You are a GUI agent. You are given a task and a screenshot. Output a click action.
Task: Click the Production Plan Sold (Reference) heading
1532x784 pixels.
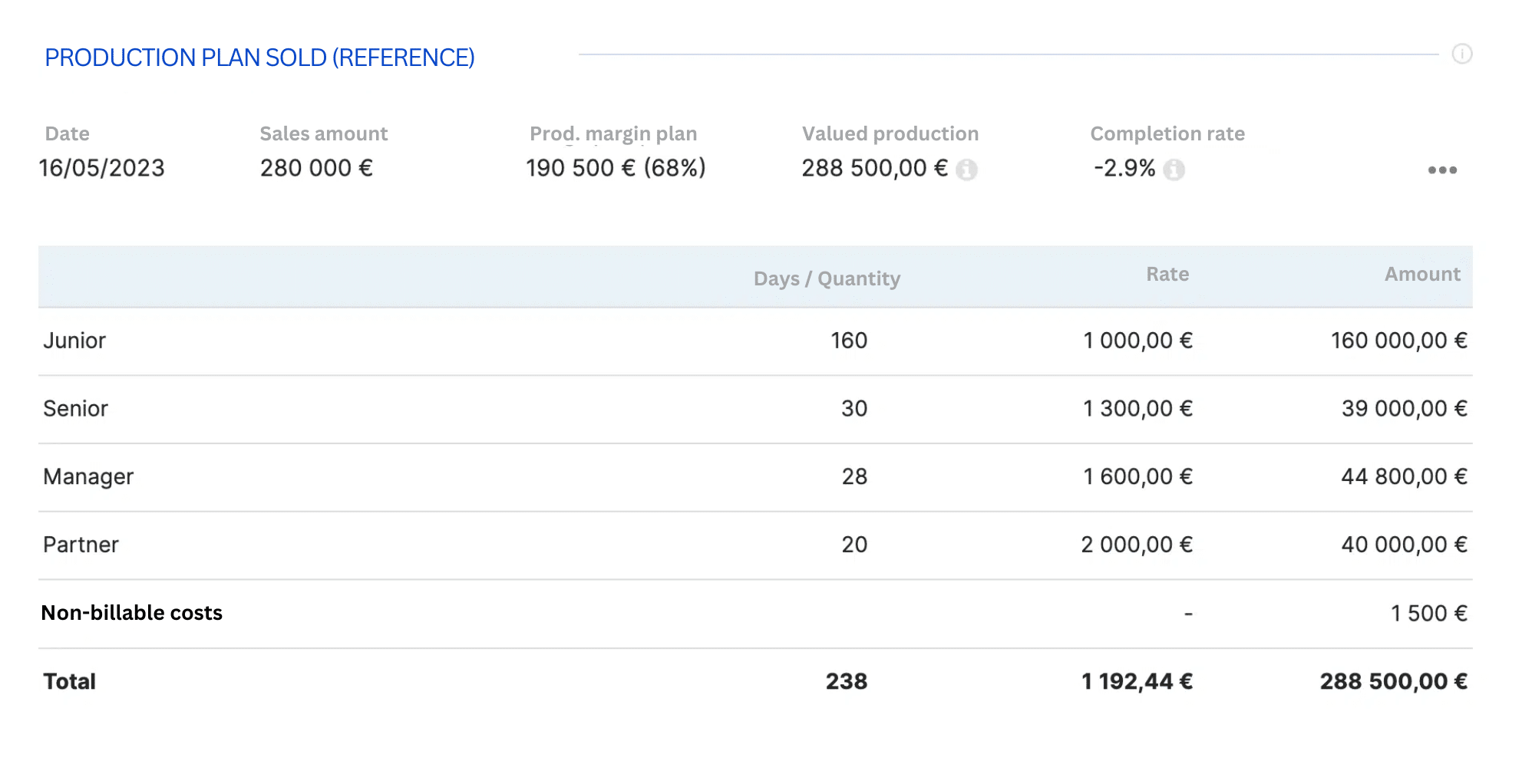(x=259, y=58)
